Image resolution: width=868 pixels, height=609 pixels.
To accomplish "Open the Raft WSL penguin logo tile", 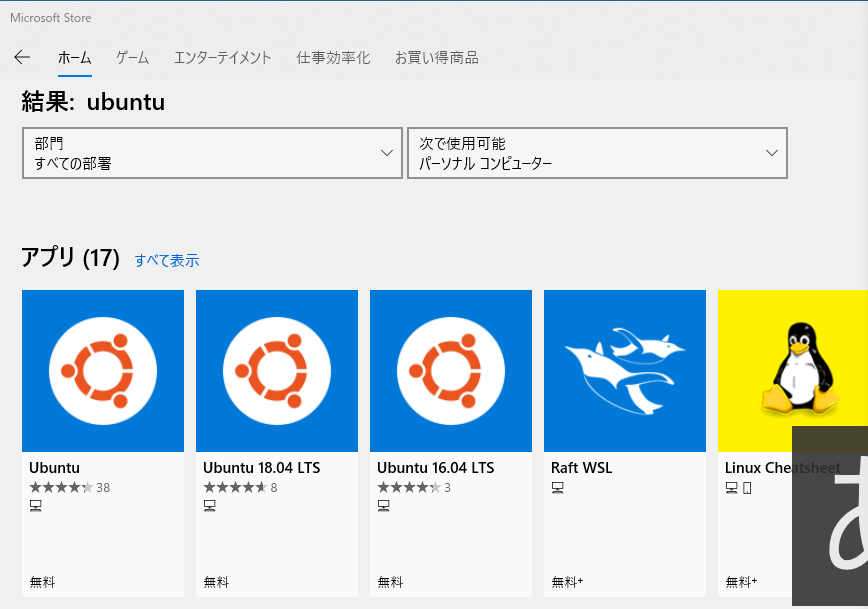I will [x=625, y=371].
